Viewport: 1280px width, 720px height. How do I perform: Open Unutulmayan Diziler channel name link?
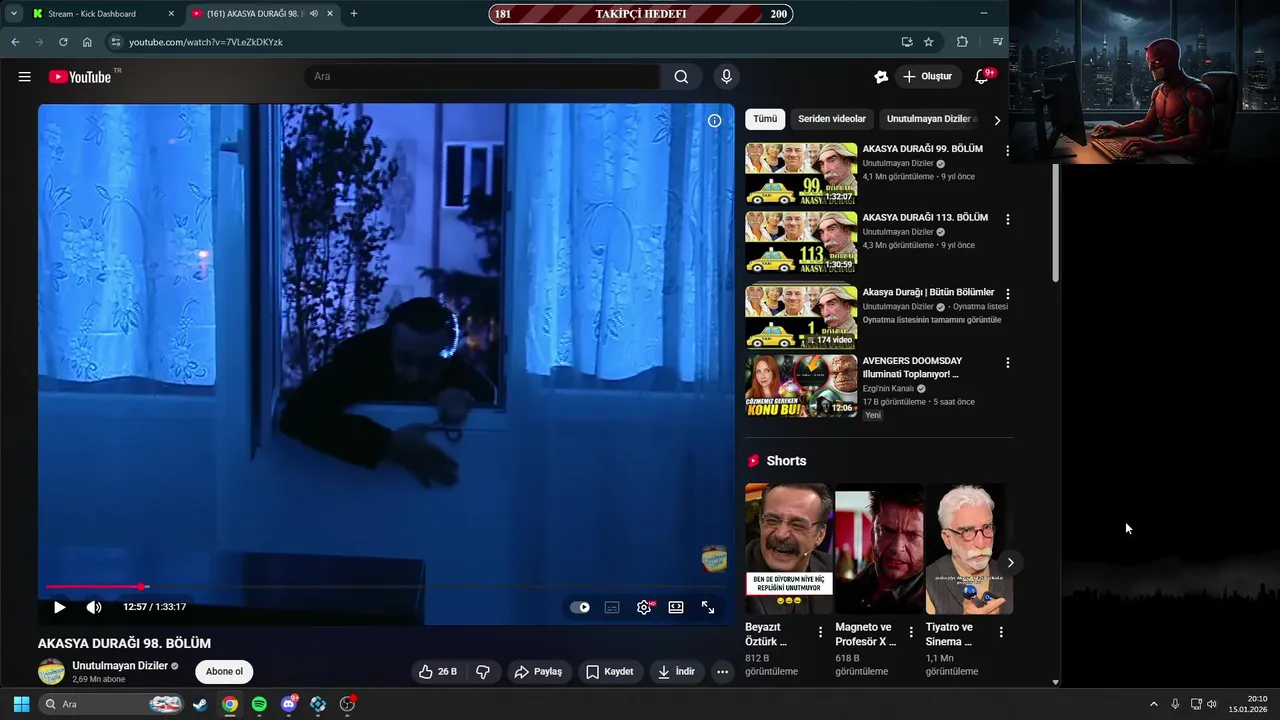tap(119, 666)
